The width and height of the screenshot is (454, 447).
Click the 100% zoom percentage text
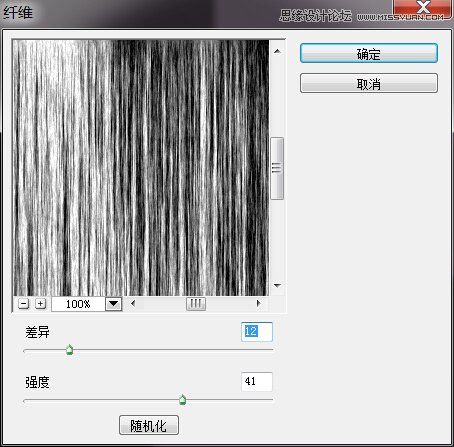tap(78, 304)
